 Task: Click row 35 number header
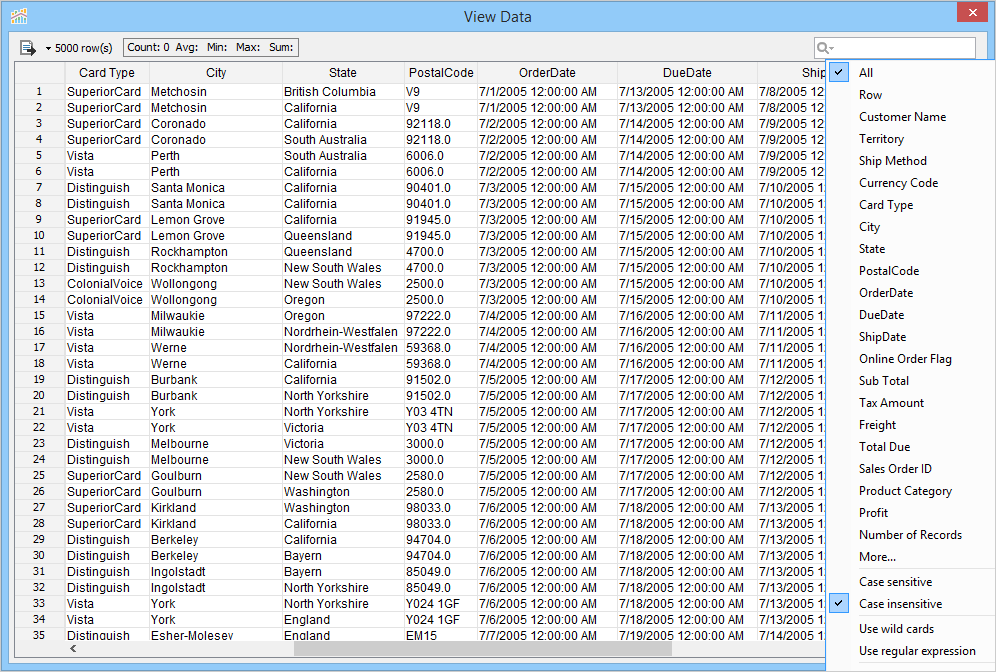[x=39, y=635]
